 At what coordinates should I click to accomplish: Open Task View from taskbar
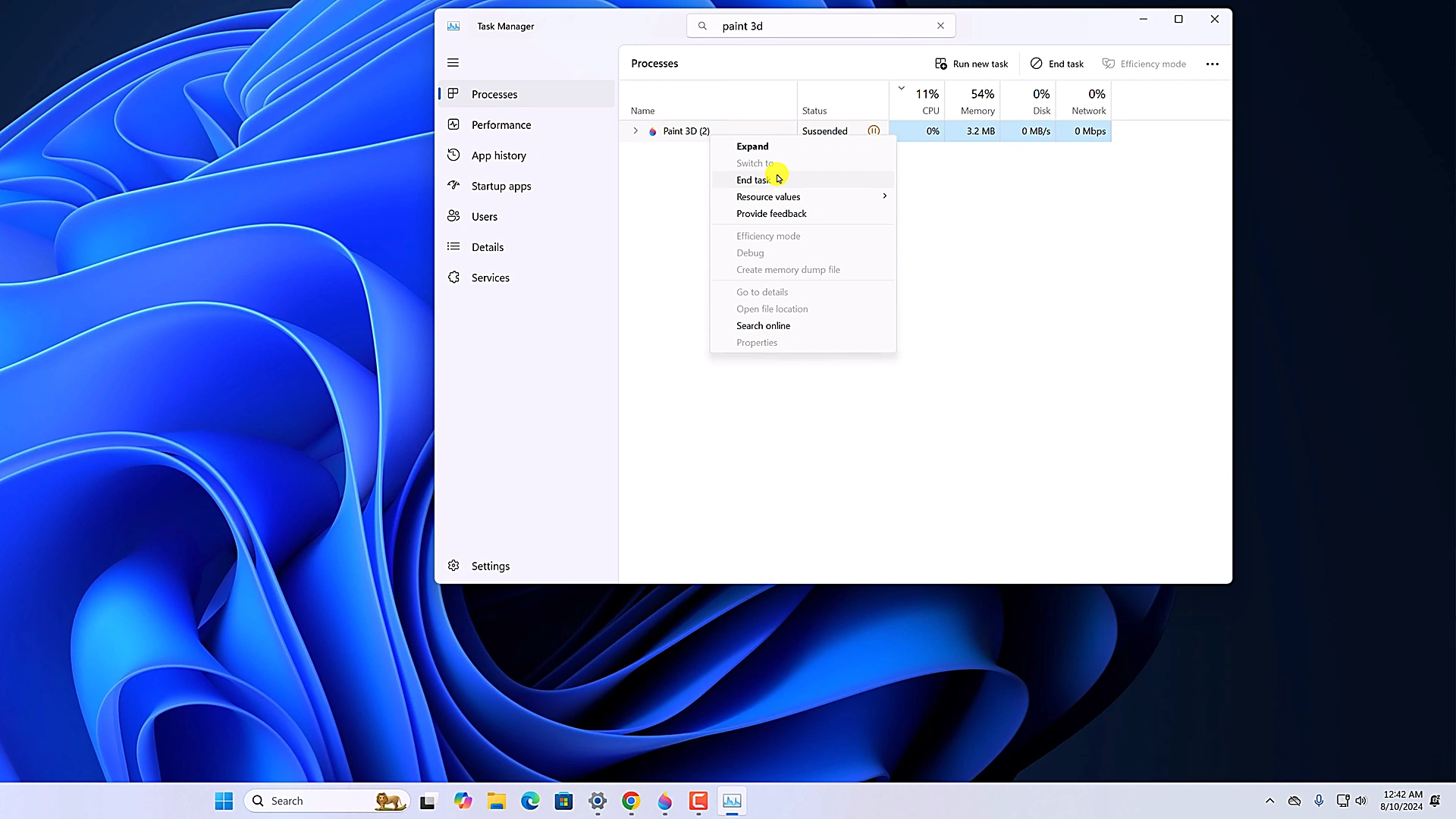click(x=428, y=801)
